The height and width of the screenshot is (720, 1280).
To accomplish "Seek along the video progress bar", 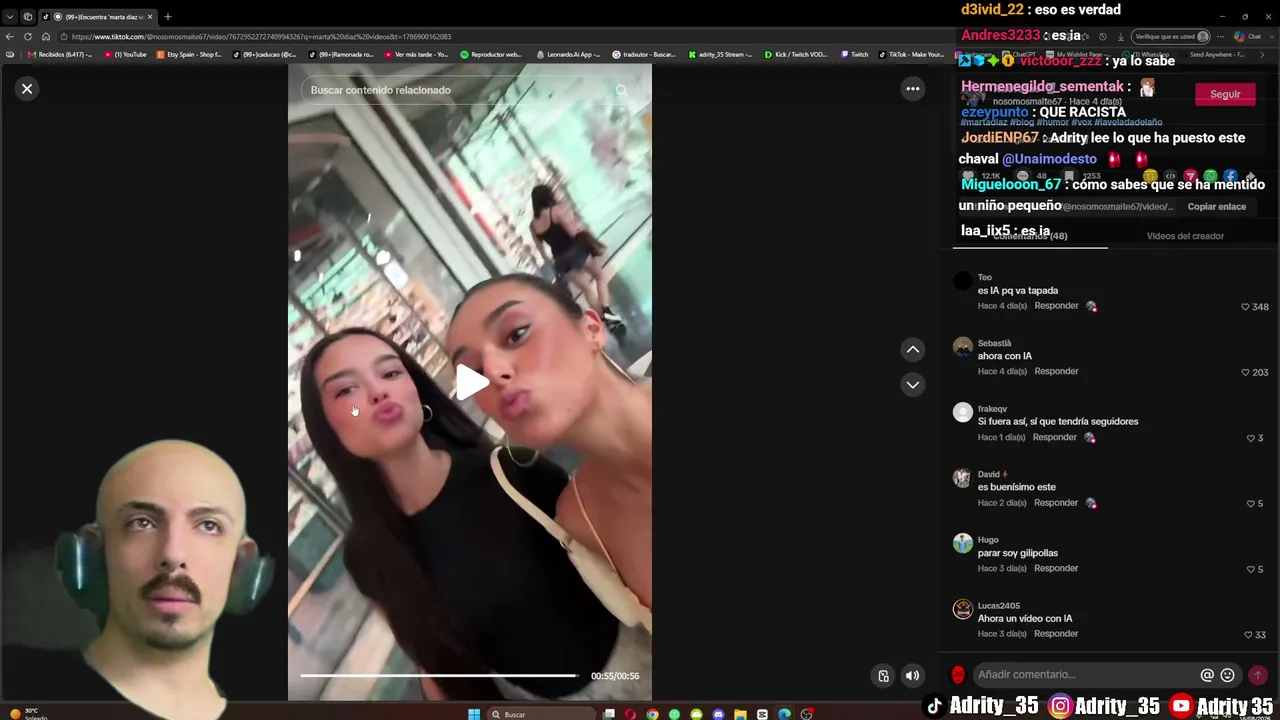I will click(439, 676).
